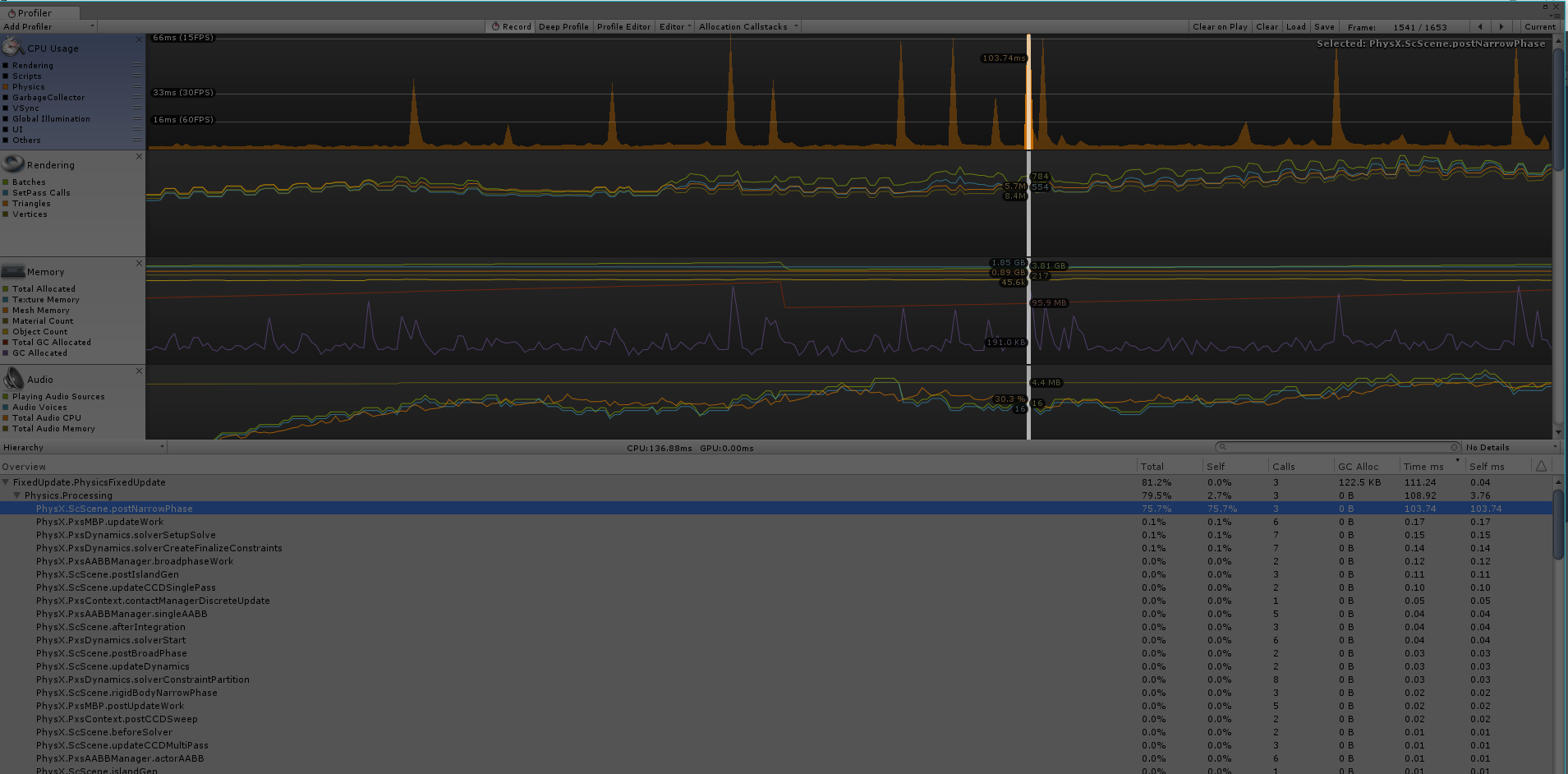Clear the hierarchy search field
Image resolution: width=1568 pixels, height=774 pixels.
(x=1455, y=447)
